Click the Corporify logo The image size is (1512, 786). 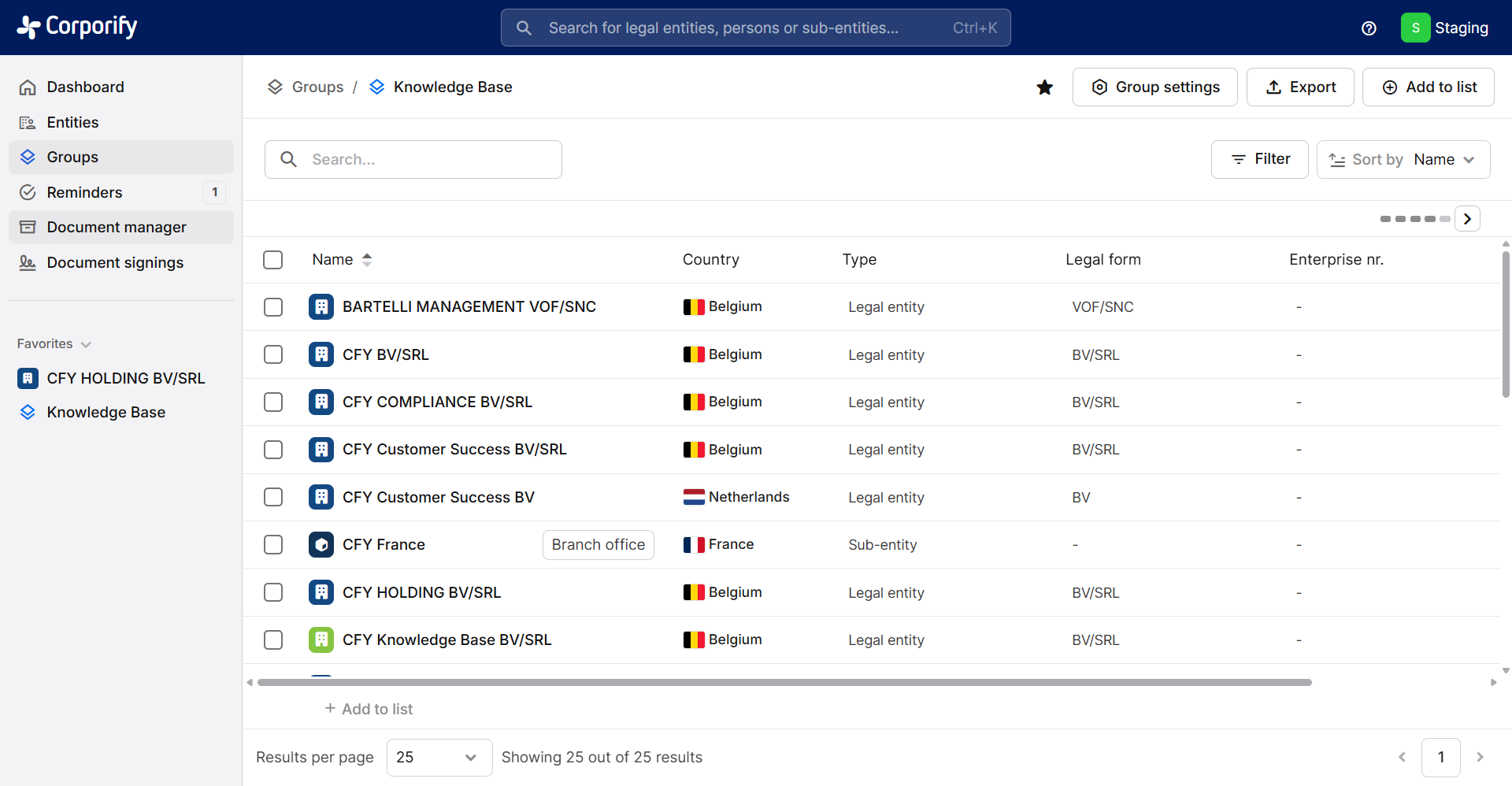[77, 27]
